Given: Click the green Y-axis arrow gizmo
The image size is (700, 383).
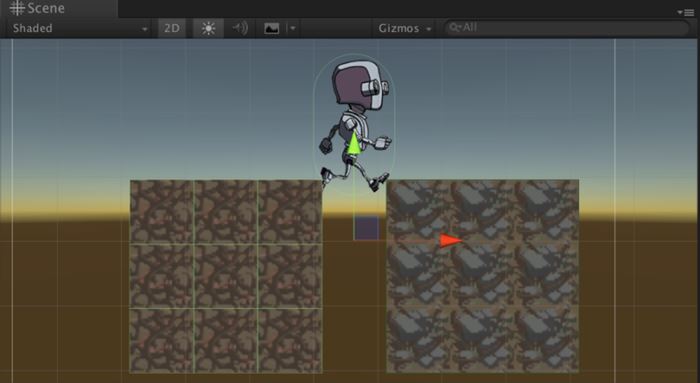Looking at the screenshot, I should click(x=354, y=143).
